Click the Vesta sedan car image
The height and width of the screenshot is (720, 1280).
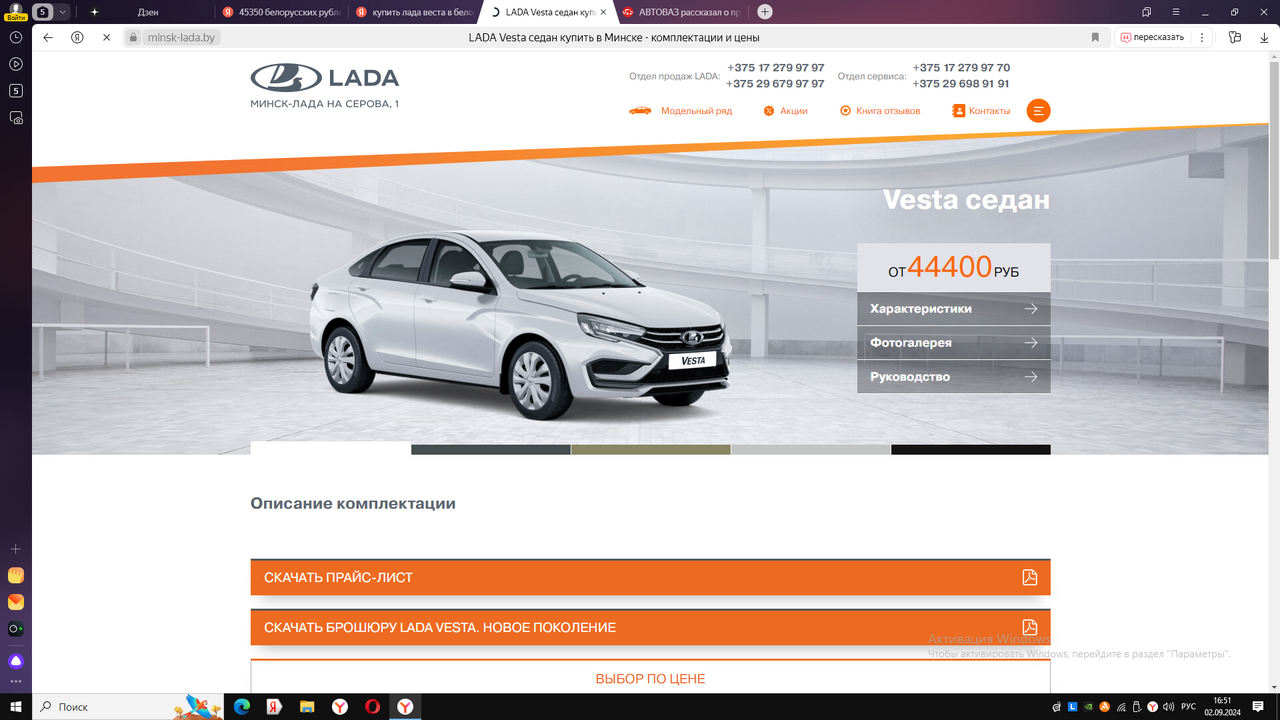(520, 328)
